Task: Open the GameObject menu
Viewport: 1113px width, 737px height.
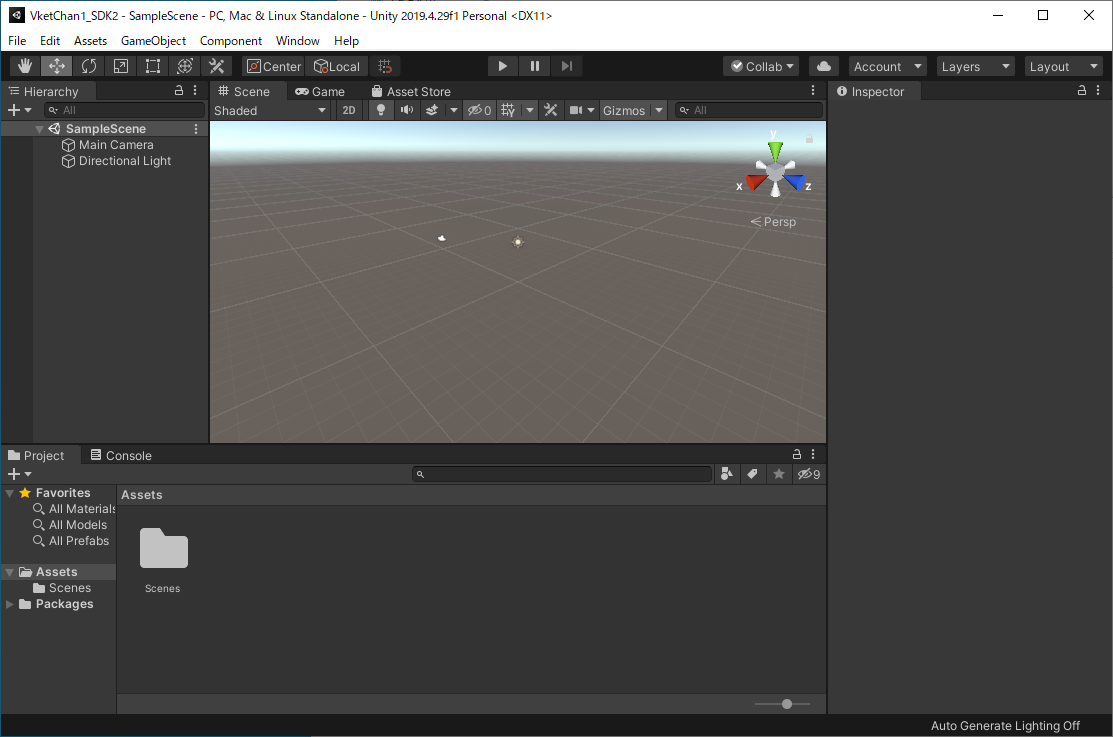Action: tap(153, 40)
